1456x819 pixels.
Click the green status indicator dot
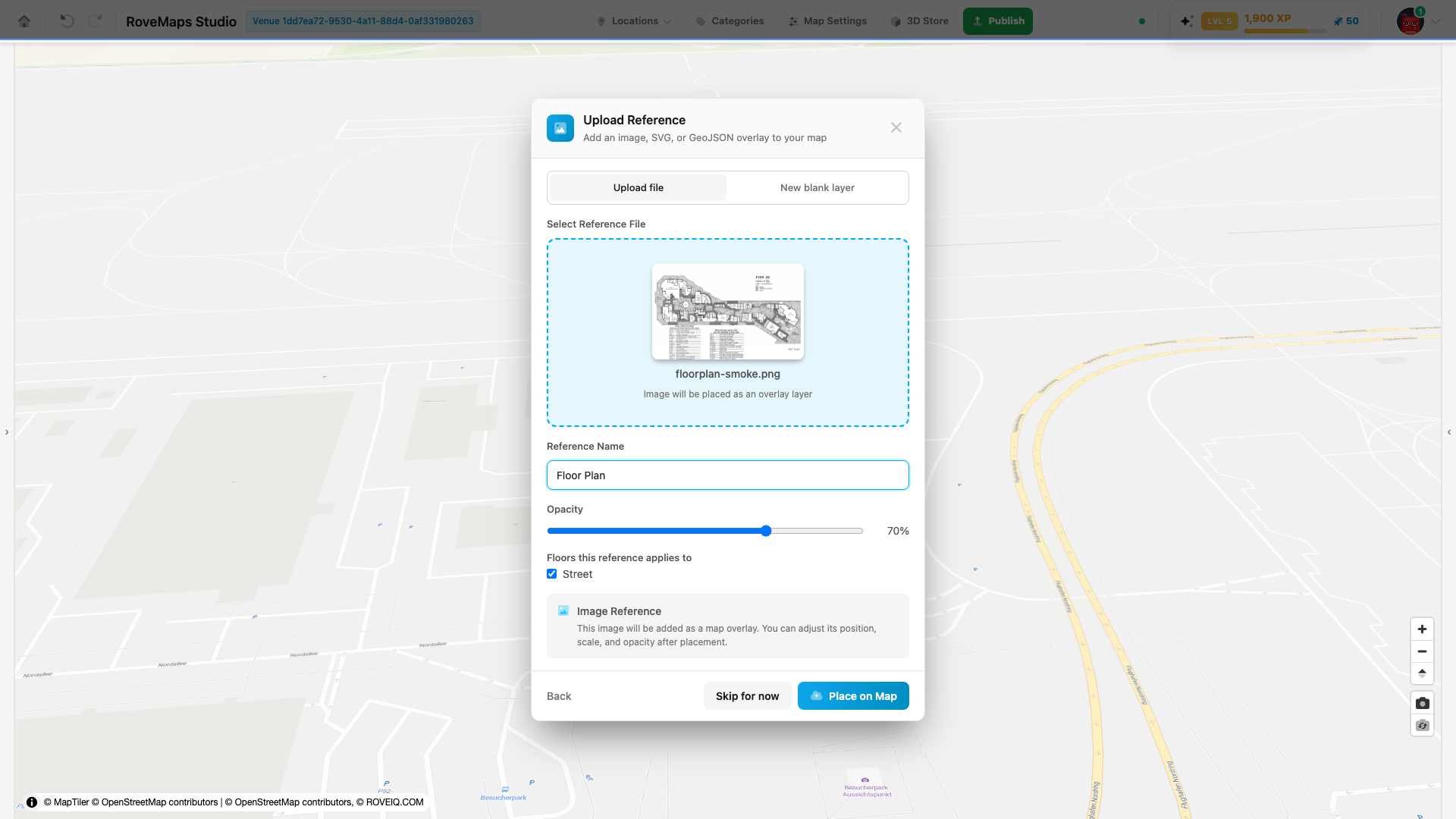click(1142, 21)
